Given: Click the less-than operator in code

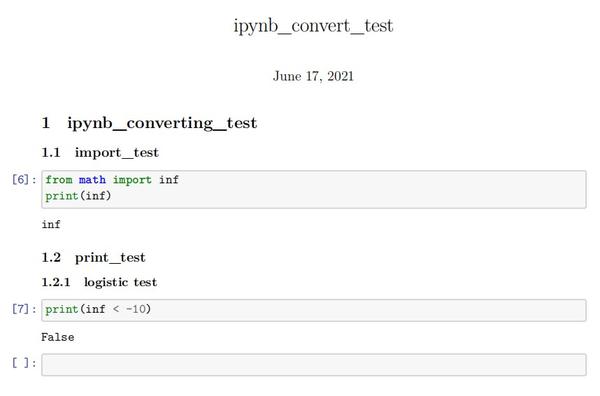Looking at the screenshot, I should click(x=116, y=309).
